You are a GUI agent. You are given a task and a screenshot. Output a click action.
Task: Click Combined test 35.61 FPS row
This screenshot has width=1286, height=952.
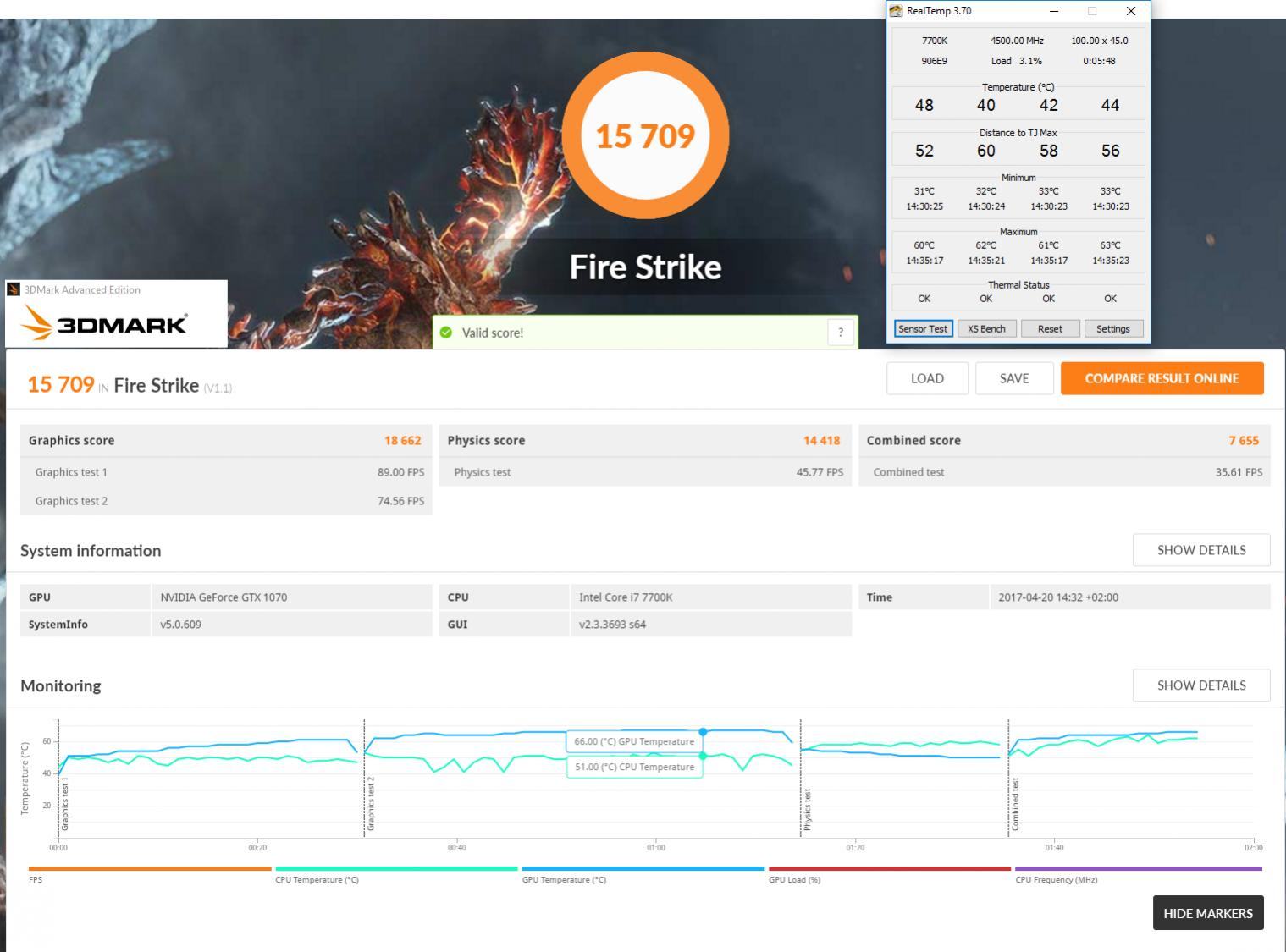point(1064,472)
